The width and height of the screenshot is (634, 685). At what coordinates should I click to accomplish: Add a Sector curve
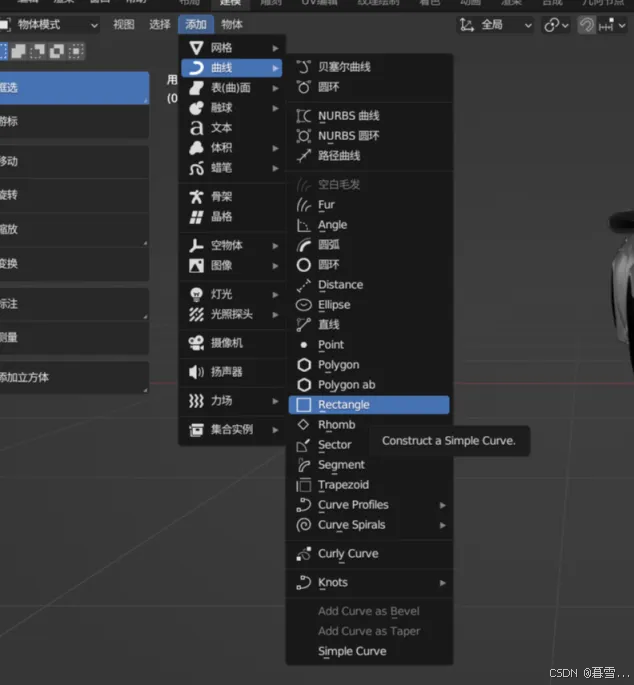point(328,445)
